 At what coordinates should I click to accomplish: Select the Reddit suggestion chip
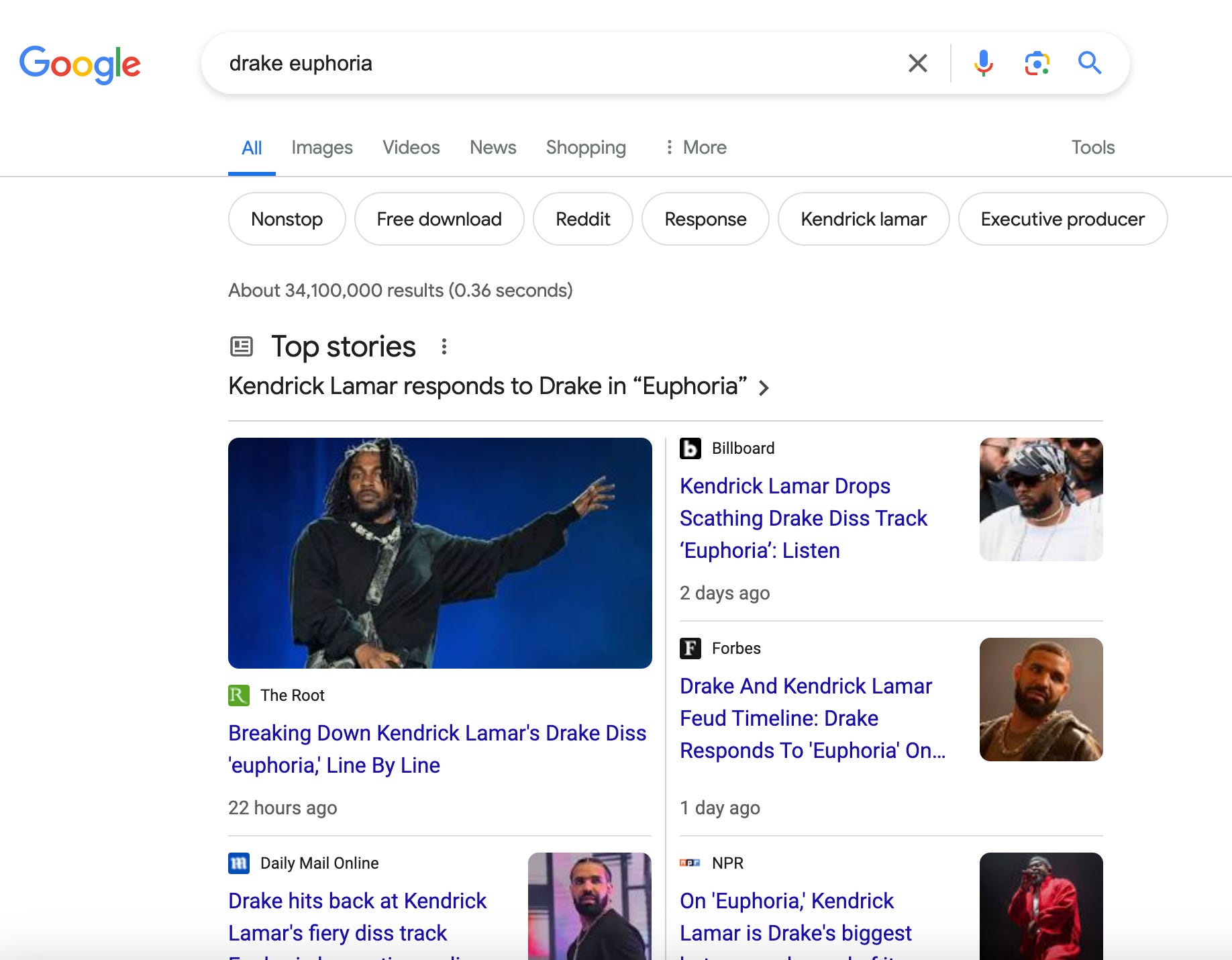click(583, 219)
